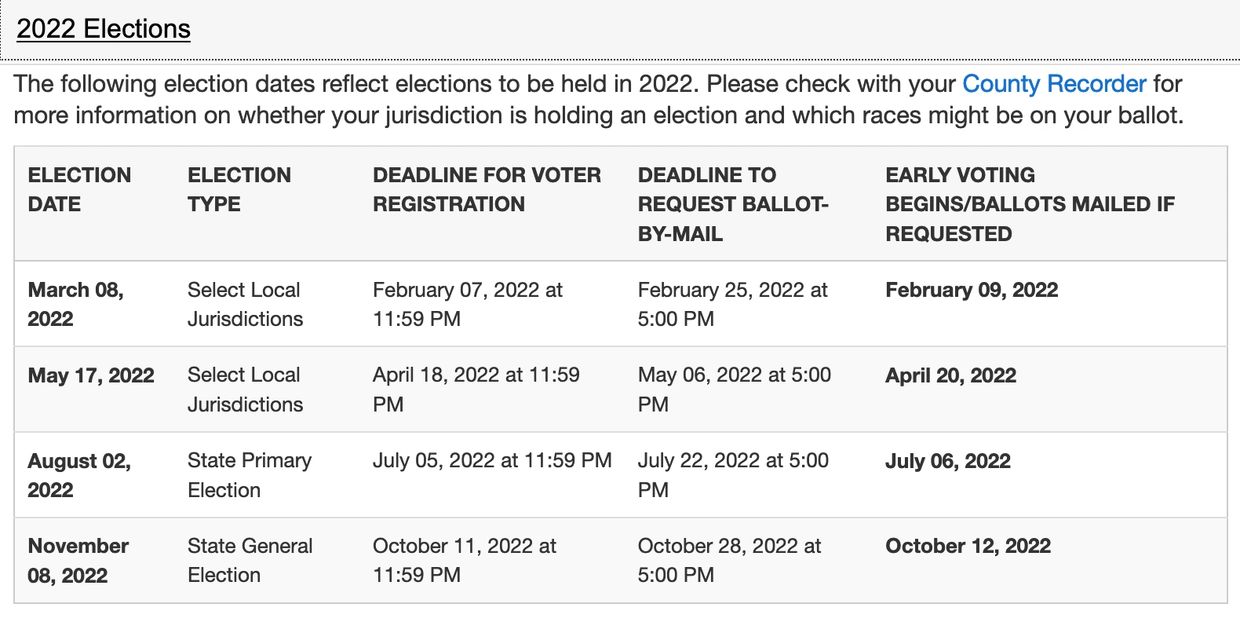Select the March 08, 2022 election date

pos(76,304)
